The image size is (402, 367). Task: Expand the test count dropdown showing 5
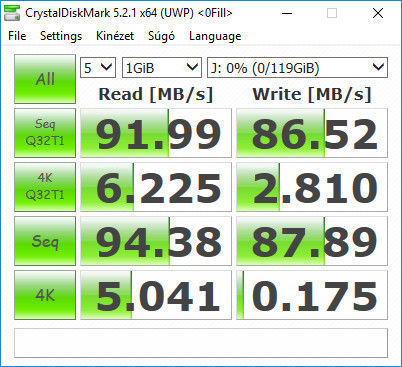98,68
